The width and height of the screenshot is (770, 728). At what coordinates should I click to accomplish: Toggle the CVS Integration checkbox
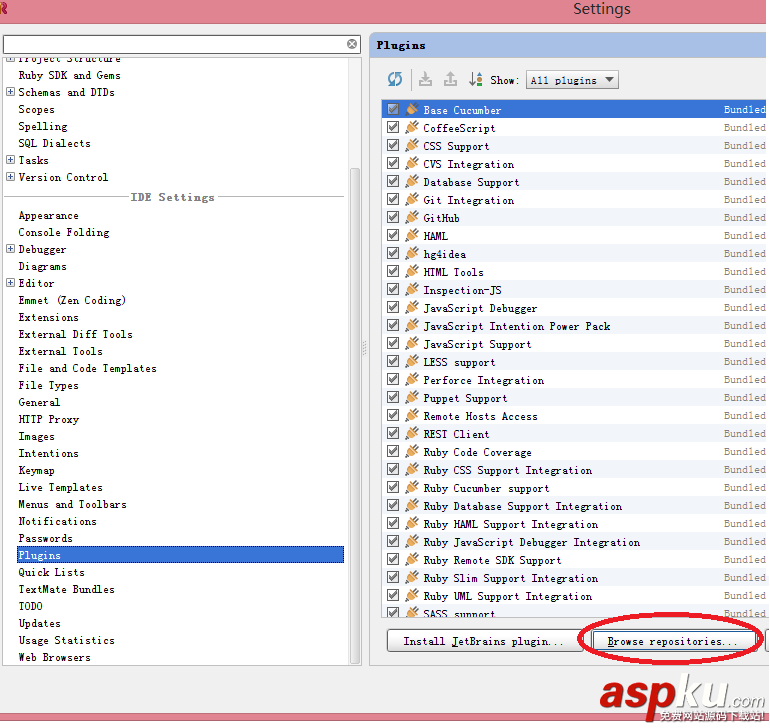pos(393,163)
